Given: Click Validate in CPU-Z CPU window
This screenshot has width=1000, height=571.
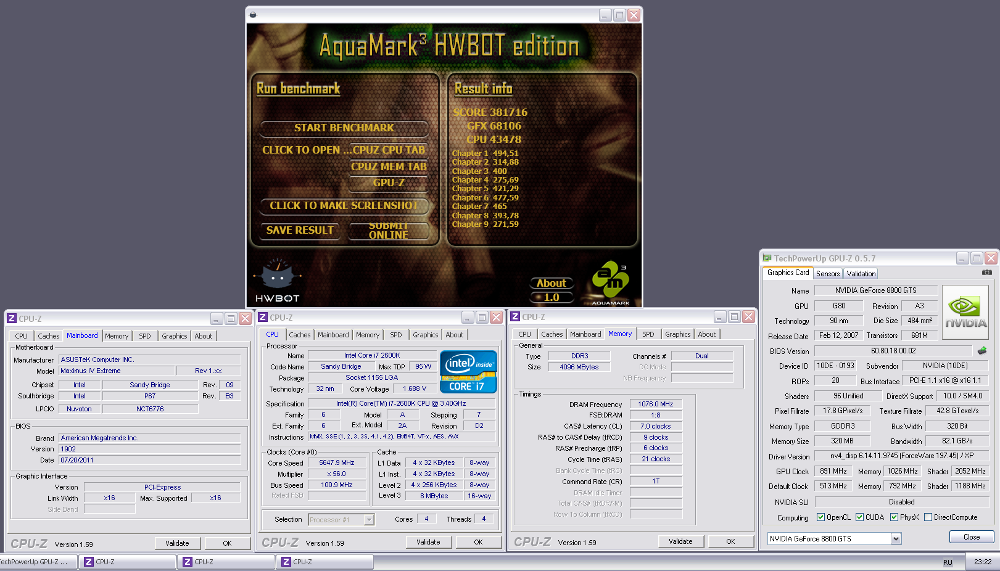Looking at the screenshot, I should [429, 542].
